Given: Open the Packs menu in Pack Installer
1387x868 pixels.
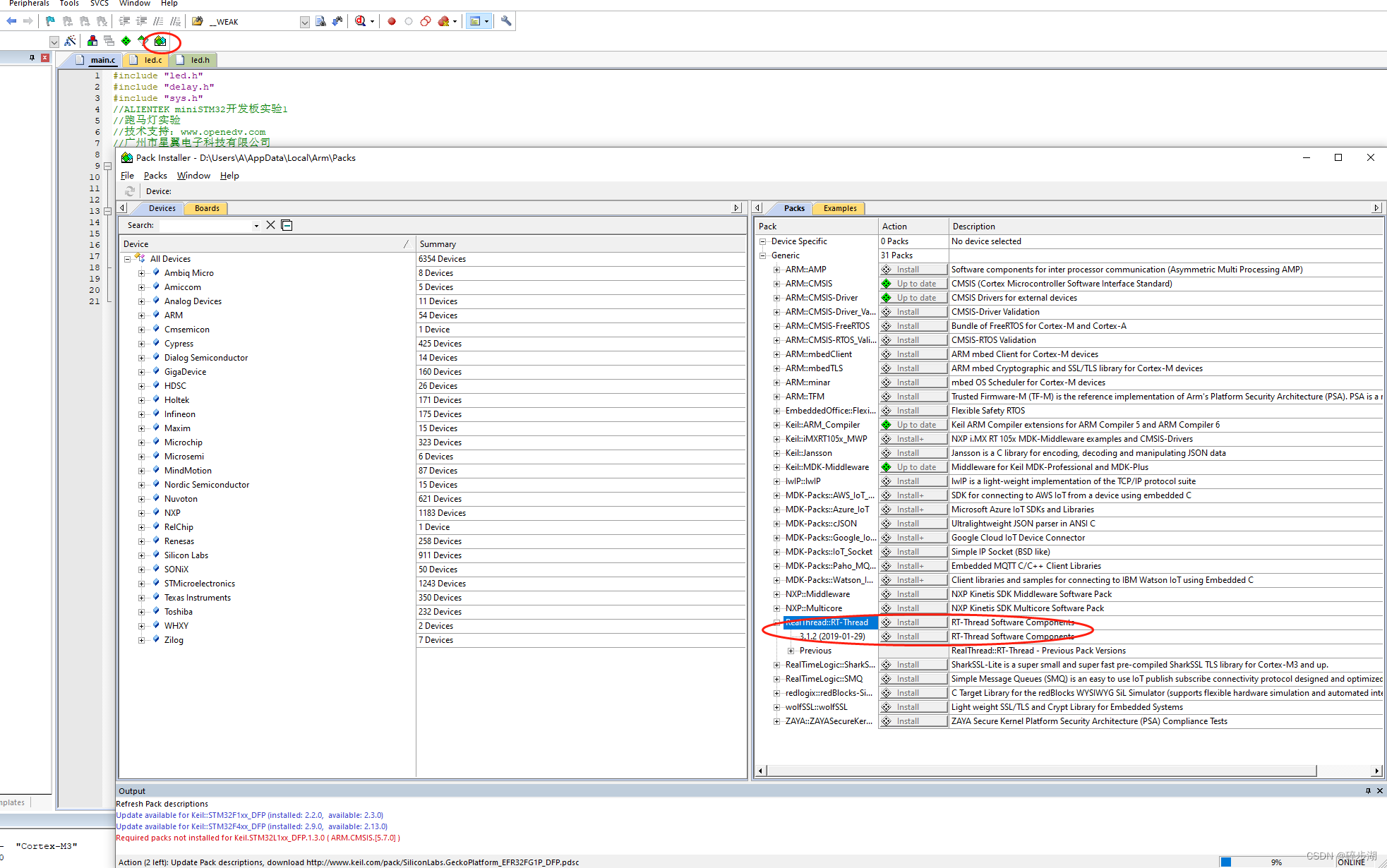Looking at the screenshot, I should (x=155, y=176).
